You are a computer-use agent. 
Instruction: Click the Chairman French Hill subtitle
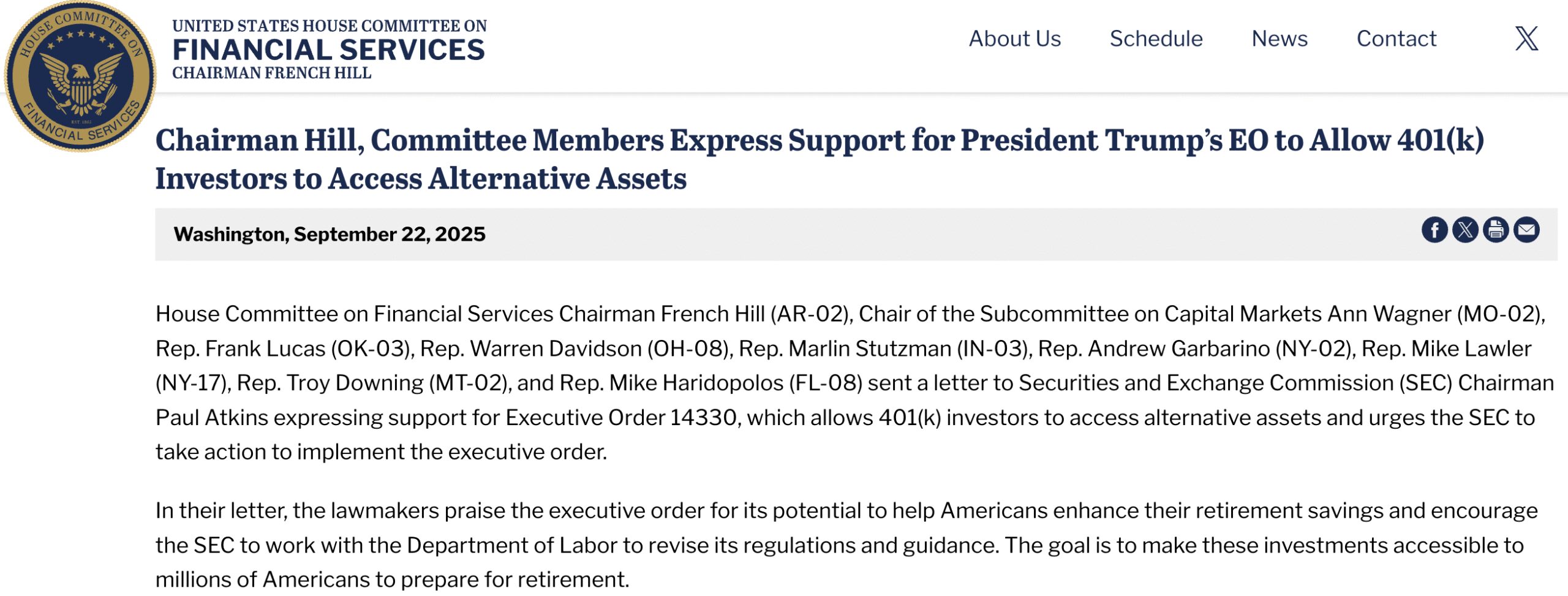click(x=271, y=73)
